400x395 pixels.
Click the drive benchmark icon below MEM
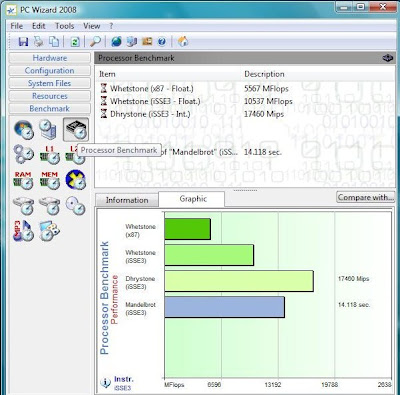pyautogui.click(x=49, y=206)
